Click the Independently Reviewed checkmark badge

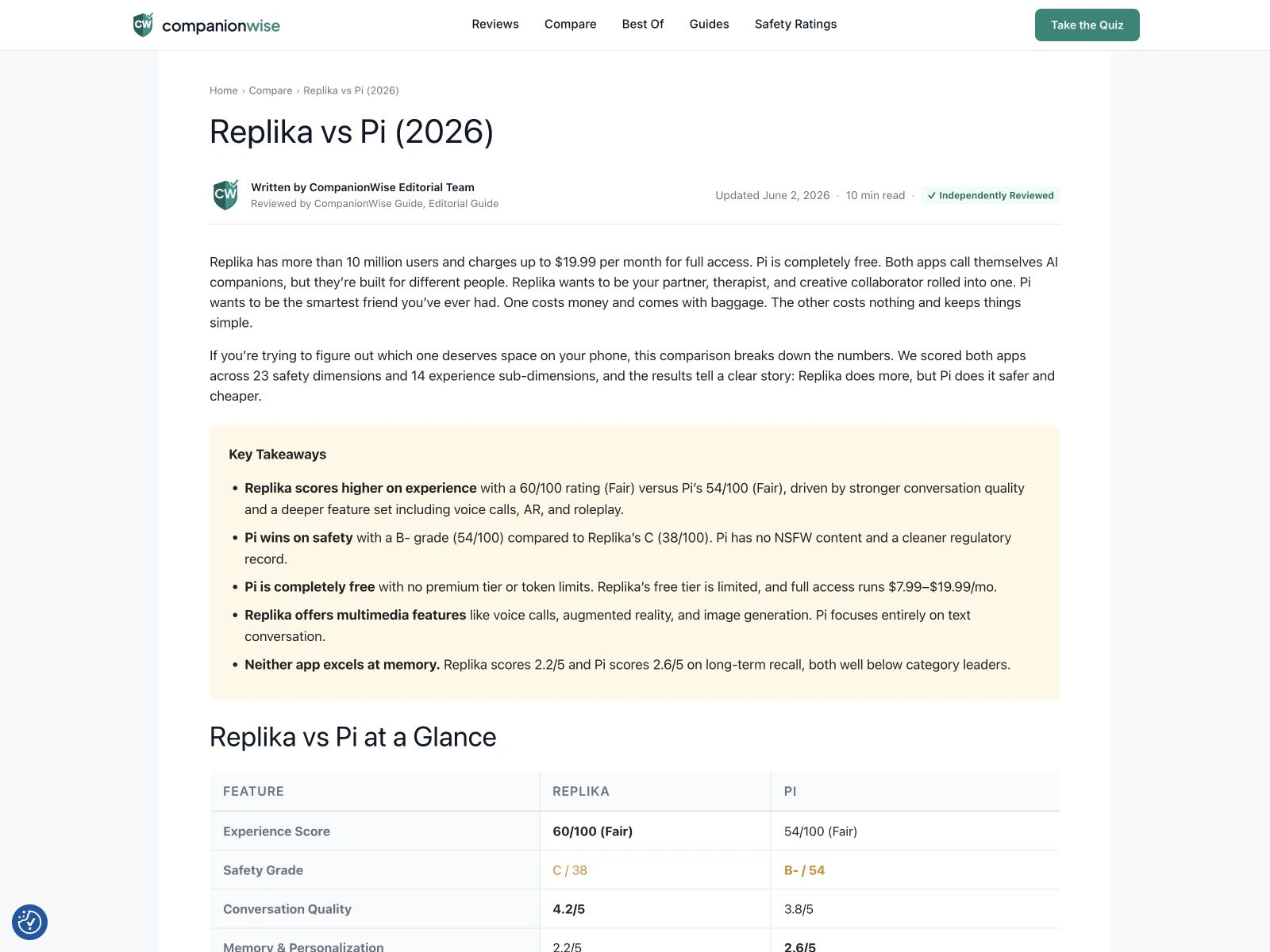[991, 195]
